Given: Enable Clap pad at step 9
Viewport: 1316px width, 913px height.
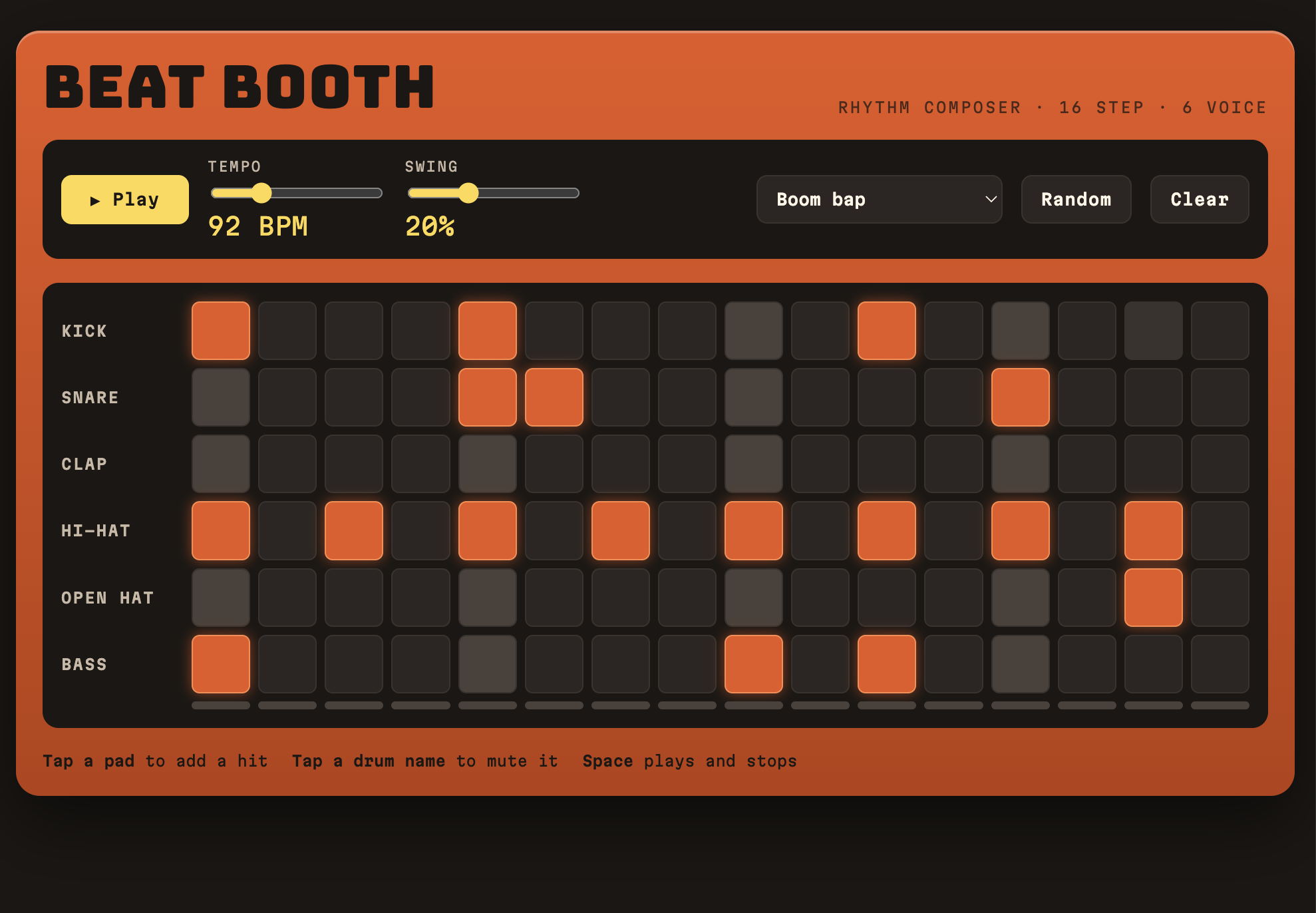Looking at the screenshot, I should pyautogui.click(x=754, y=464).
